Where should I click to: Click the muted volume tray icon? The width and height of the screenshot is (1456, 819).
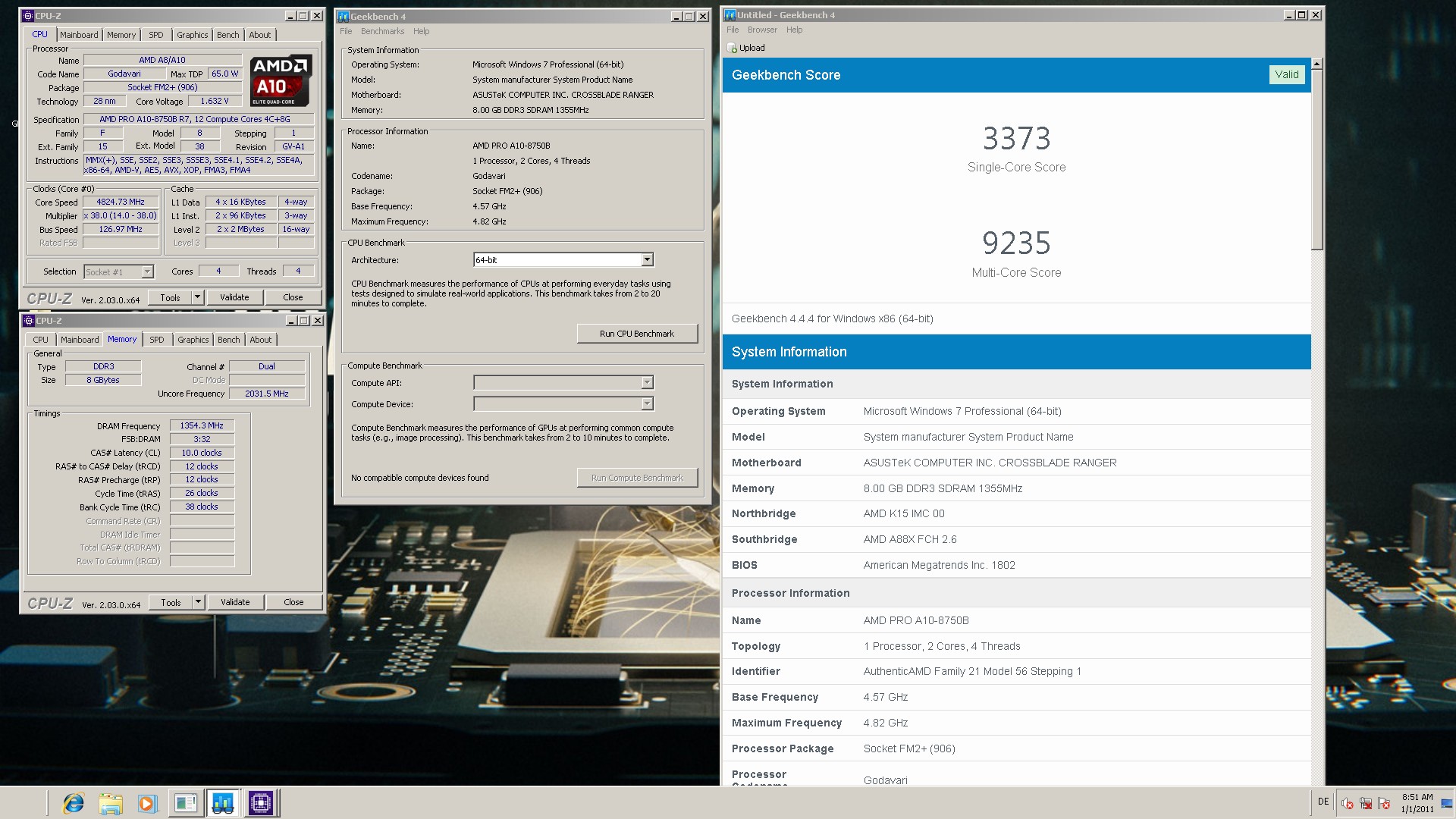(x=1348, y=803)
